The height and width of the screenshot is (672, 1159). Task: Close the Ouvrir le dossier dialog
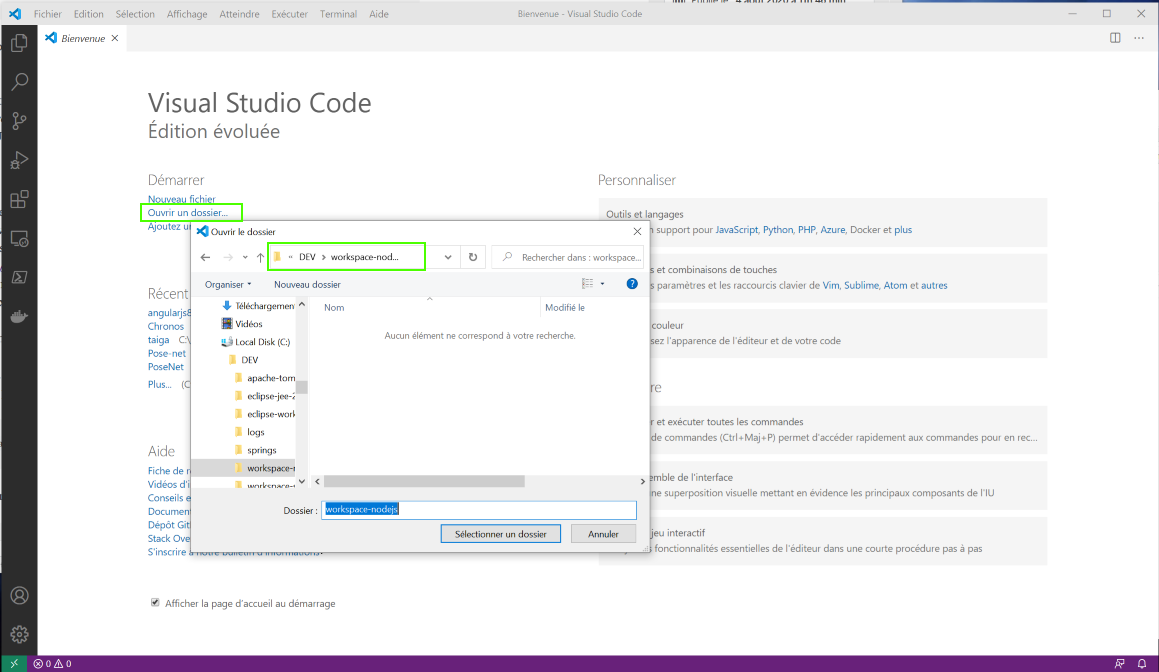637,231
